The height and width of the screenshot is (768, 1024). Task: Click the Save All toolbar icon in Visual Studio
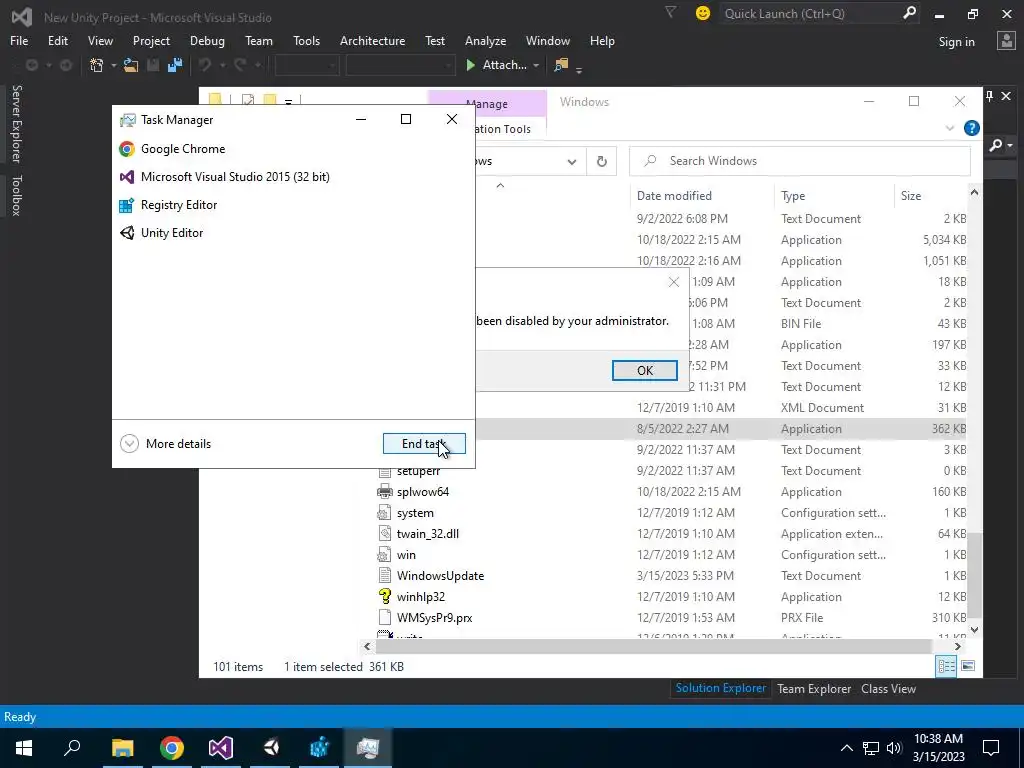click(x=174, y=65)
